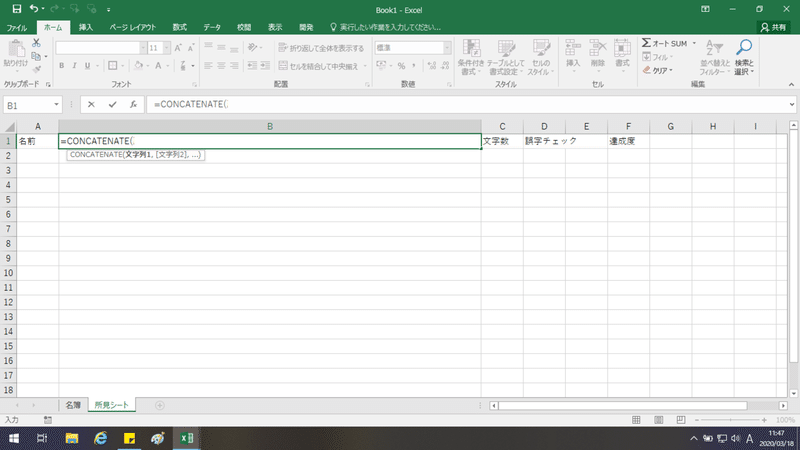800x450 pixels.
Task: Click cell C1 containing 文字数
Action: (502, 141)
